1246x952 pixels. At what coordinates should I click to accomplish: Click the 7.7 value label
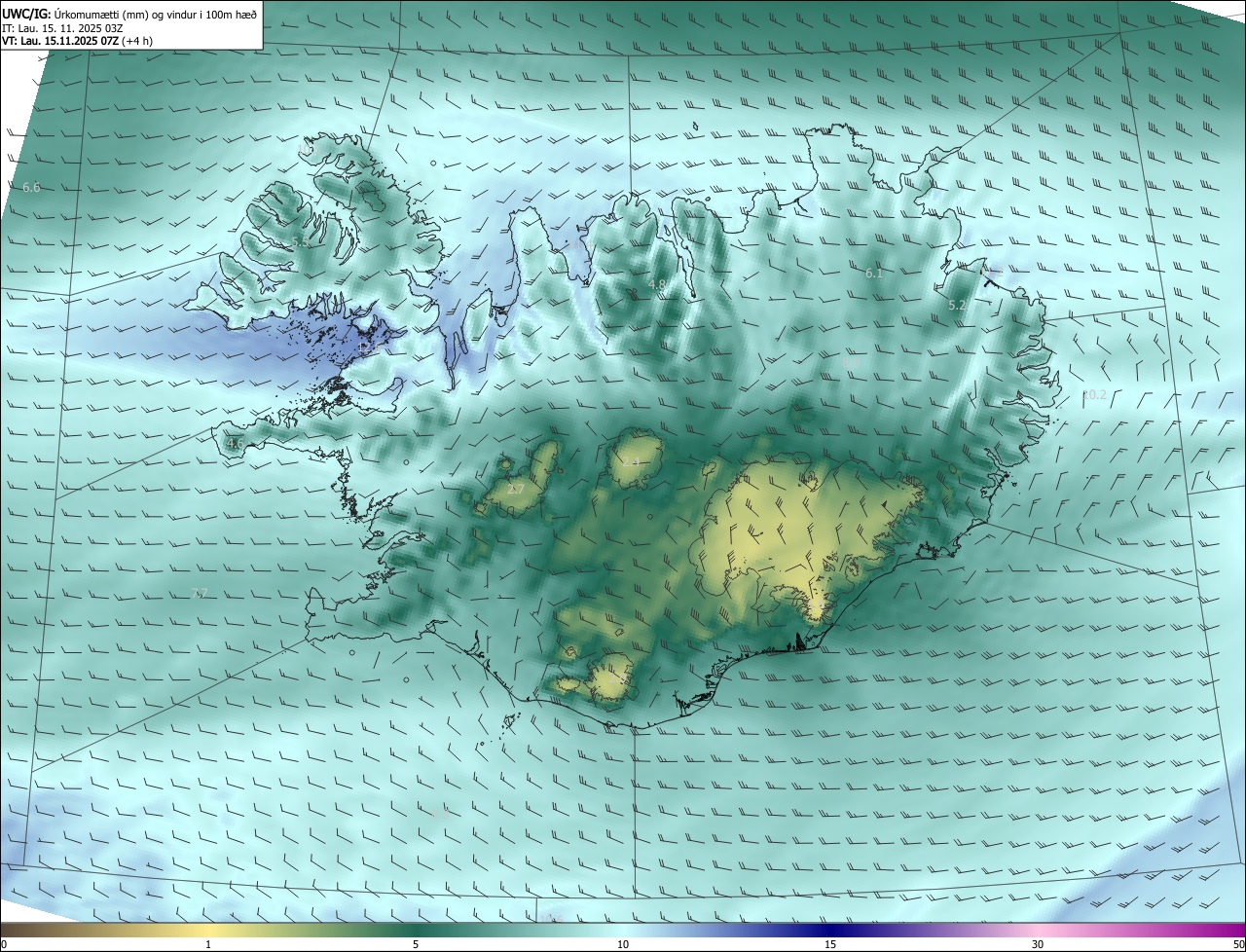click(200, 593)
